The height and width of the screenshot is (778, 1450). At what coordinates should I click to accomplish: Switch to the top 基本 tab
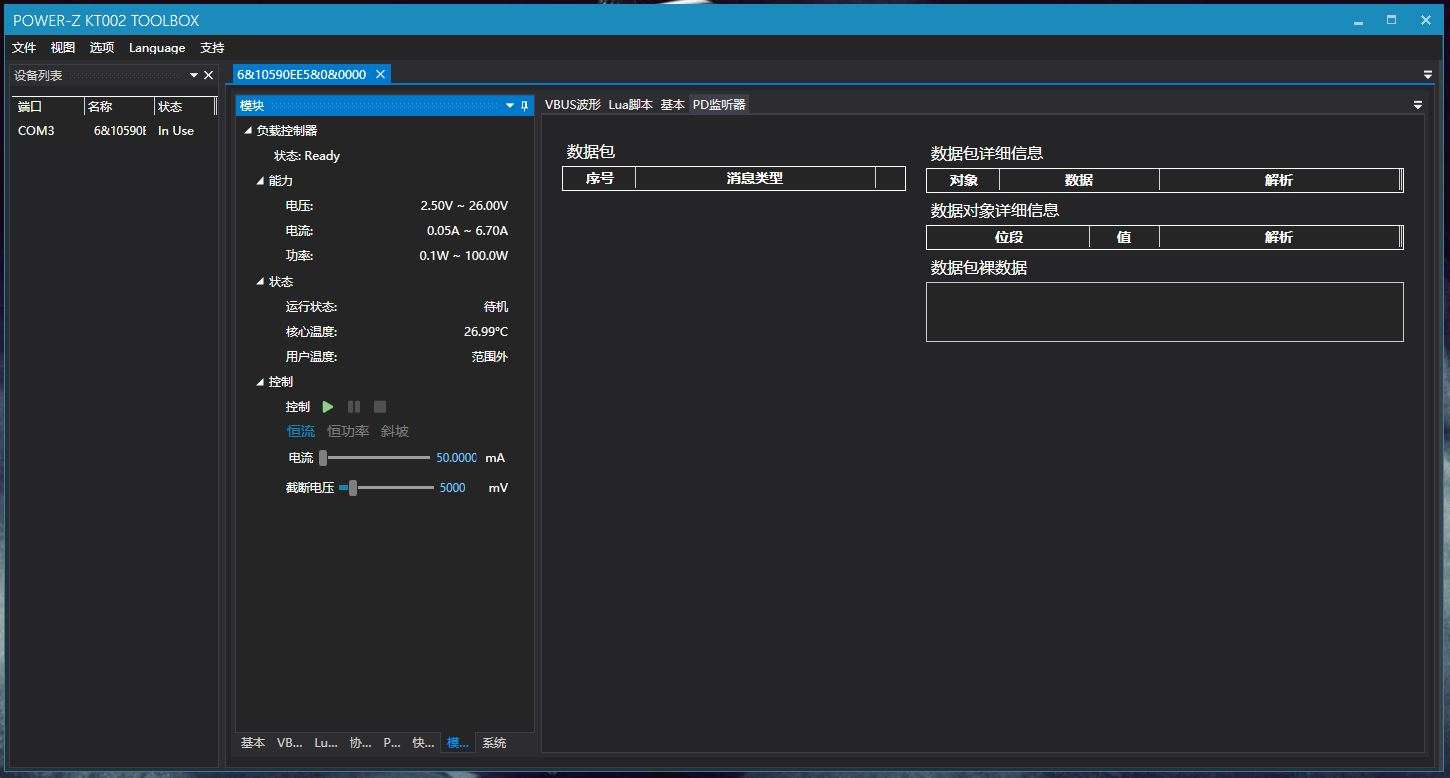pyautogui.click(x=673, y=105)
